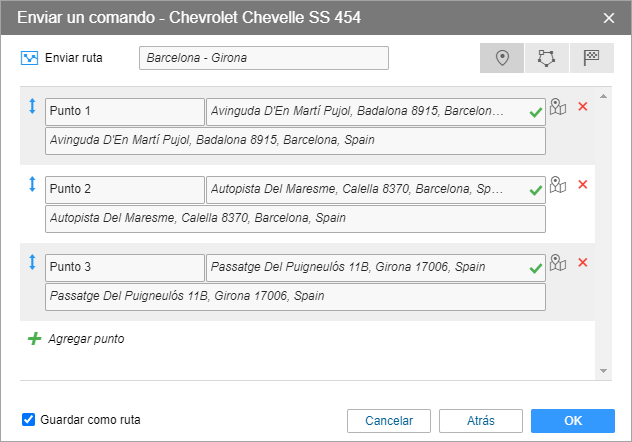The image size is (632, 442).
Task: Click the checkered finish flag button
Action: pos(591,58)
